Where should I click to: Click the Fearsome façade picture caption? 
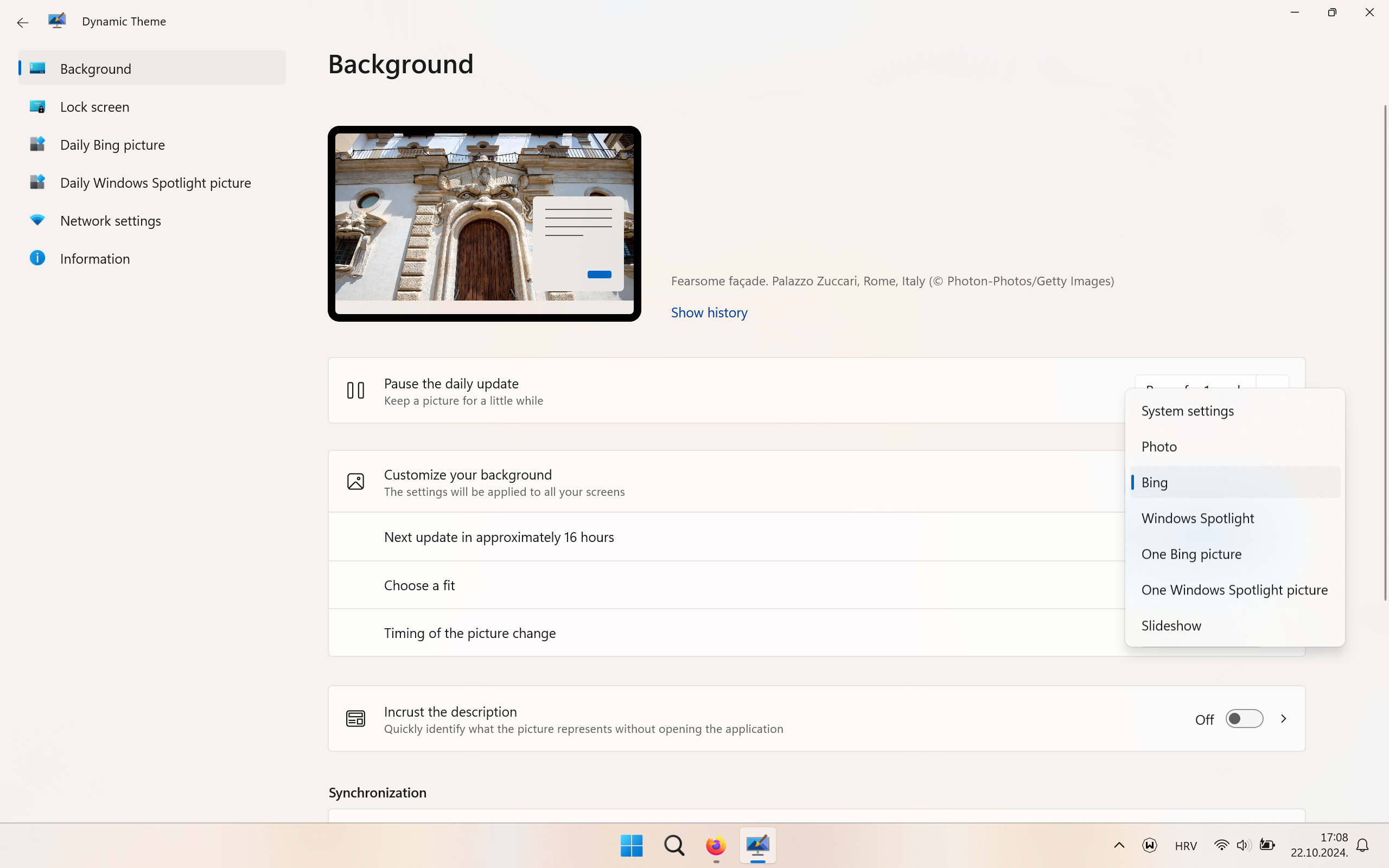[893, 280]
